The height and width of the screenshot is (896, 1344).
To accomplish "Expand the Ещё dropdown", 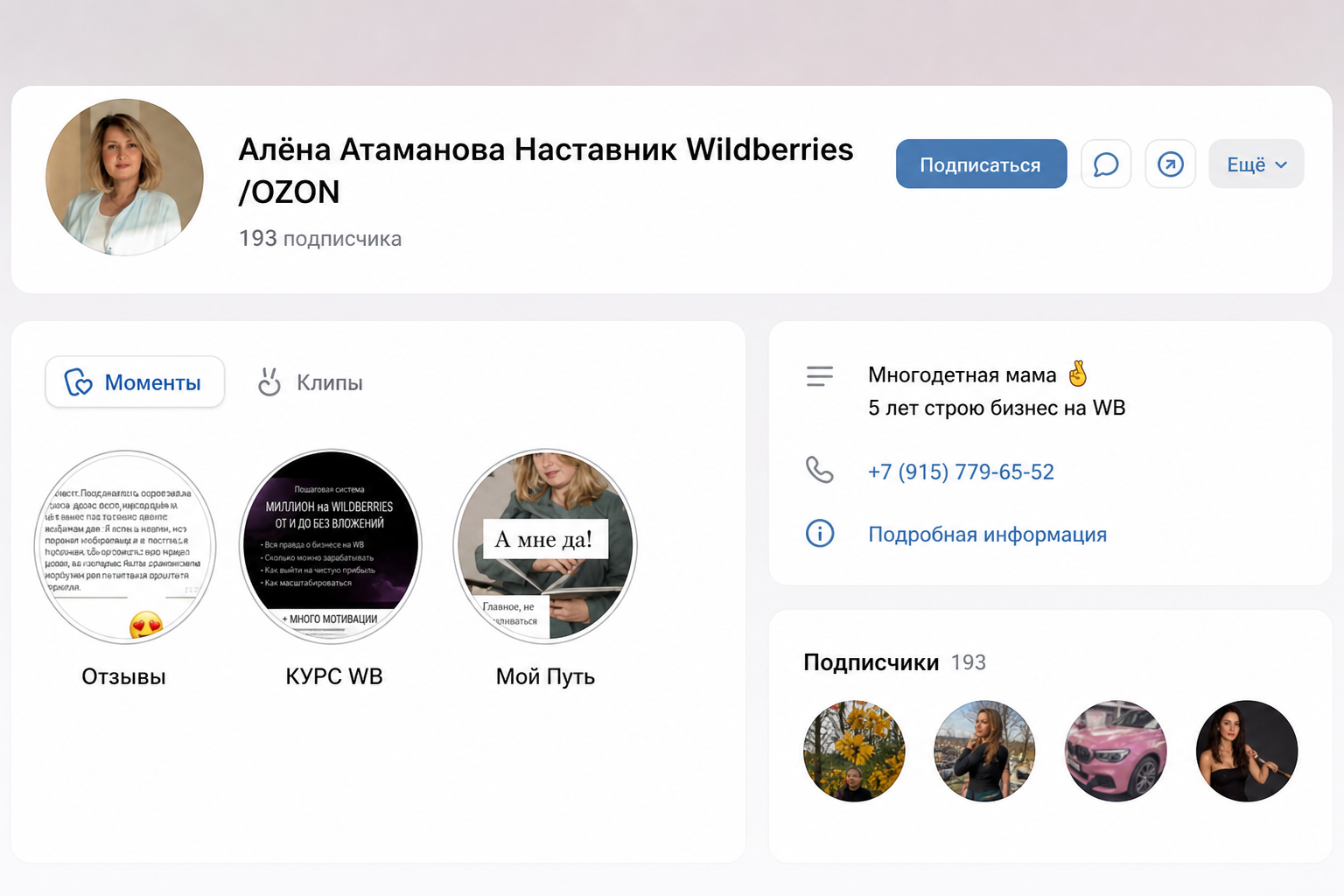I will coord(1256,164).
